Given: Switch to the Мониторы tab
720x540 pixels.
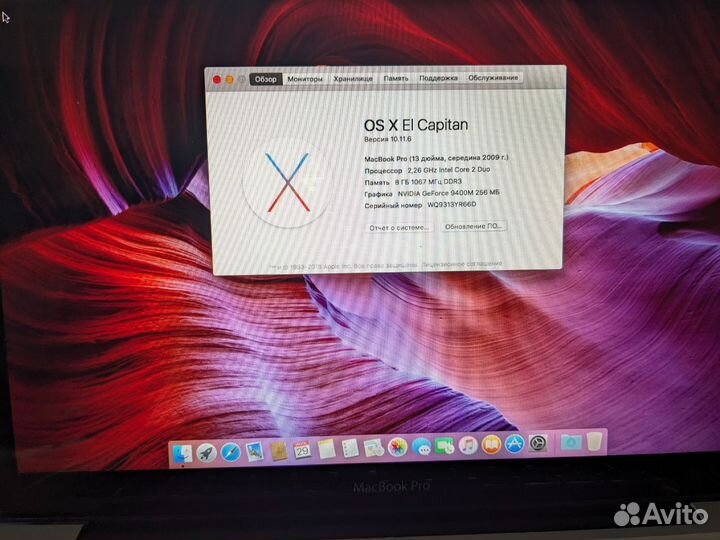Looking at the screenshot, I should click(x=305, y=79).
